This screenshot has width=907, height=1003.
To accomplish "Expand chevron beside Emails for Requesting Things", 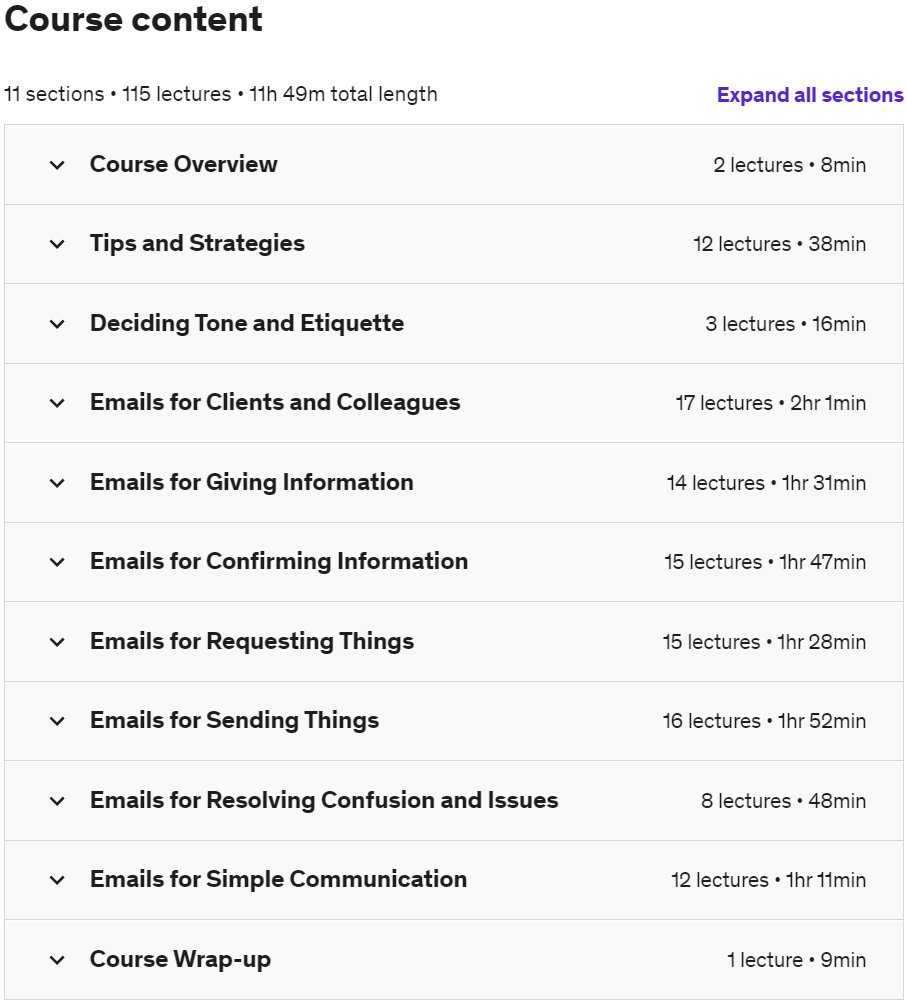I will pyautogui.click(x=57, y=642).
